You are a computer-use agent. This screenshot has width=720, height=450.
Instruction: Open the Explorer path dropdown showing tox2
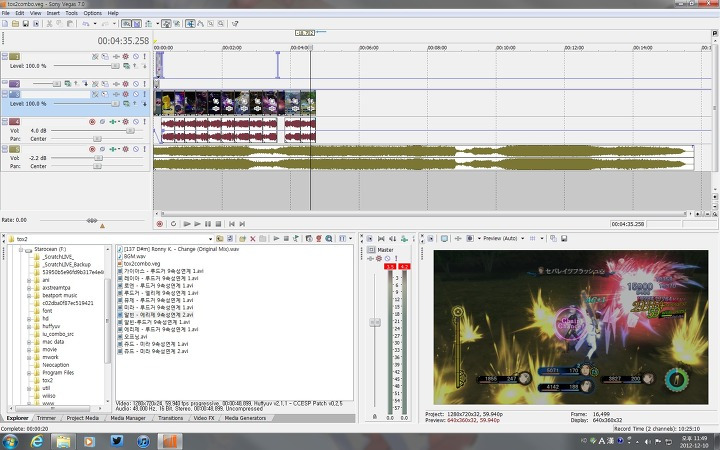pos(210,239)
